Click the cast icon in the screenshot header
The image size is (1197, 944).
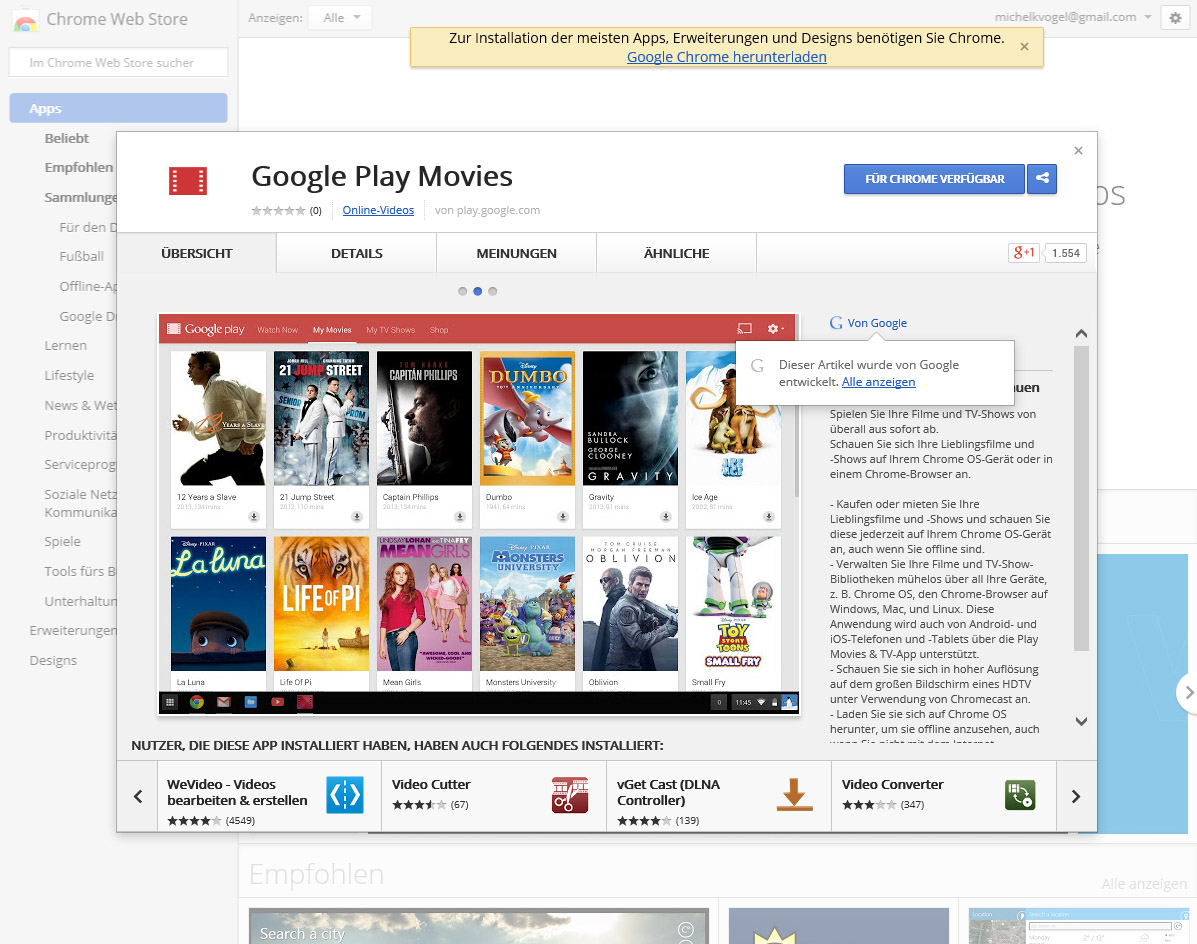click(x=744, y=328)
